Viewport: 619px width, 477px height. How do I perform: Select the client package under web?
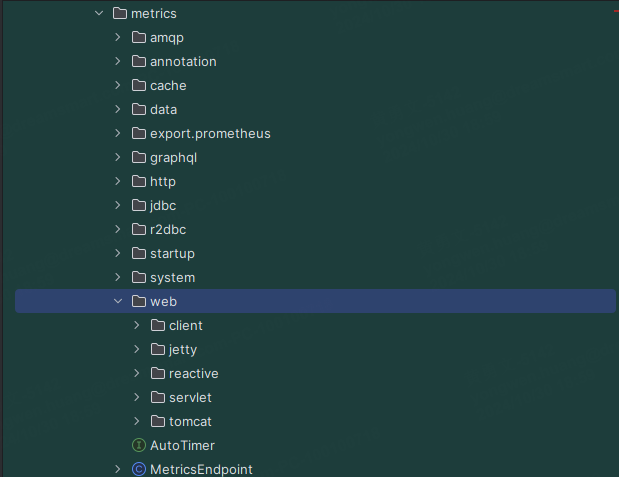point(186,325)
